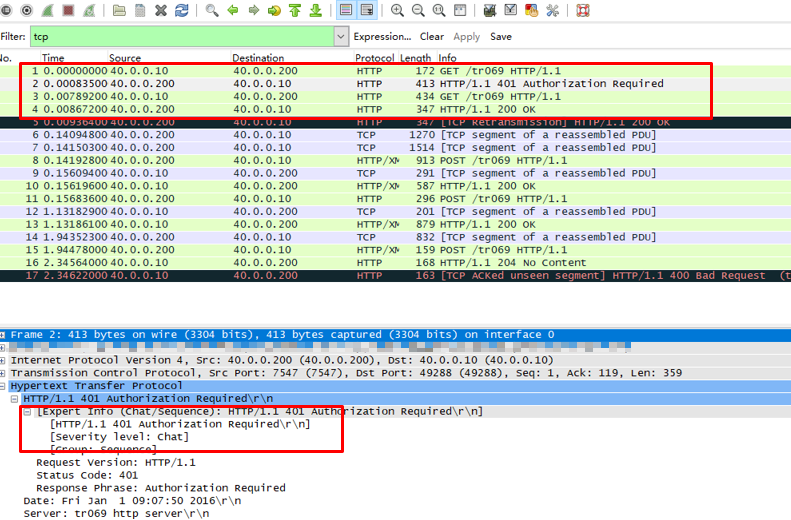Zoom in on packet text

pyautogui.click(x=397, y=10)
